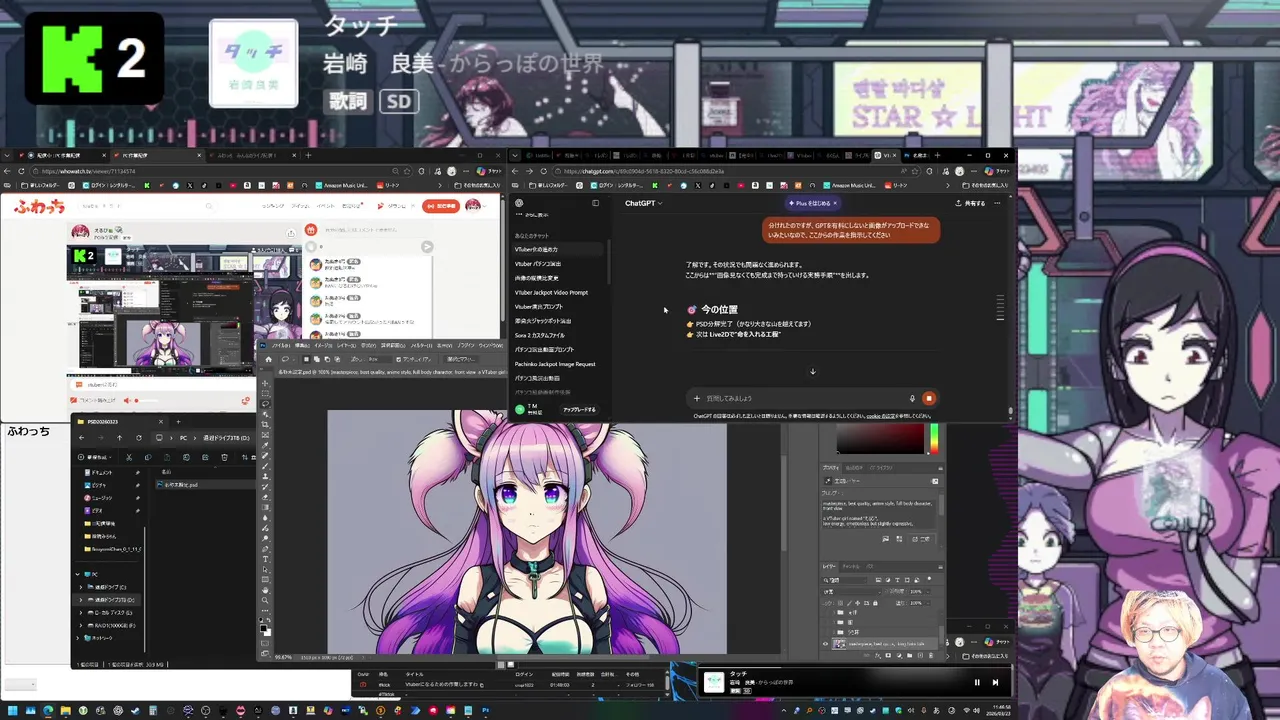Choose Add to Selection mode icon in Photoshop
This screenshot has width=1280, height=720.
[317, 359]
